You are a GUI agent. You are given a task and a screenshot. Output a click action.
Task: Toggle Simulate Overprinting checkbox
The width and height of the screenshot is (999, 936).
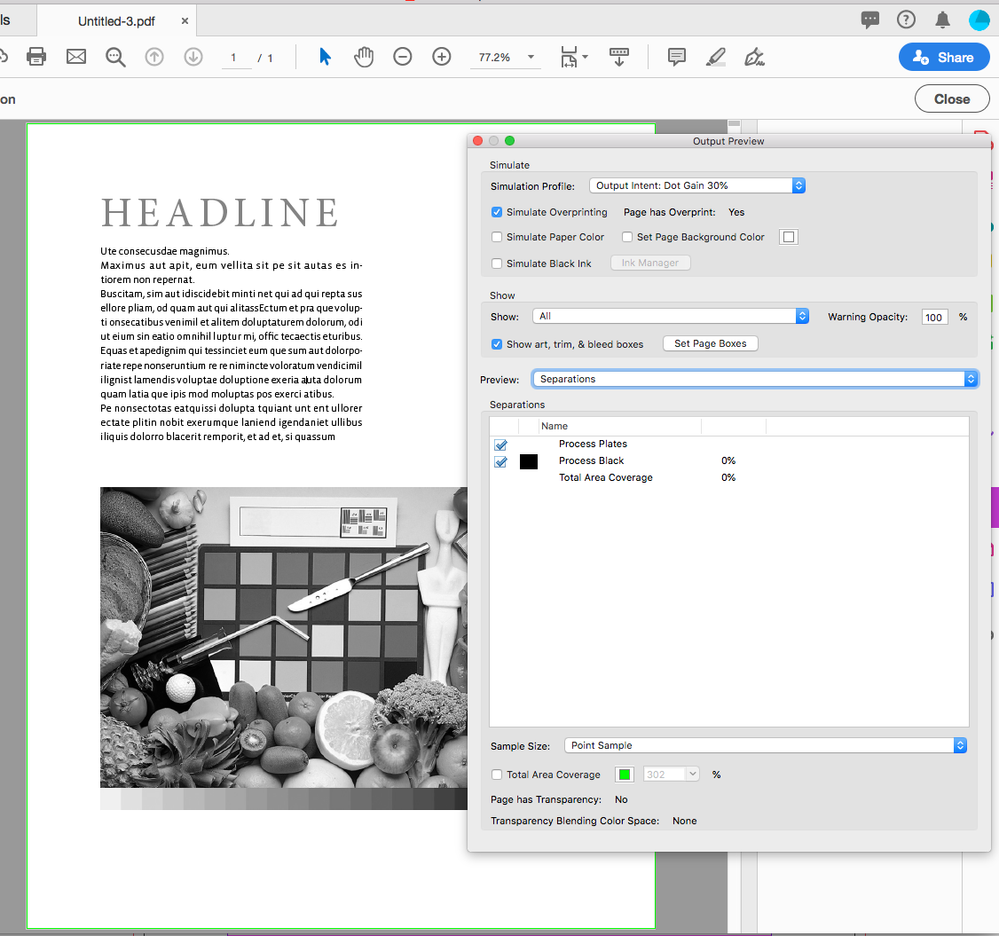[497, 212]
